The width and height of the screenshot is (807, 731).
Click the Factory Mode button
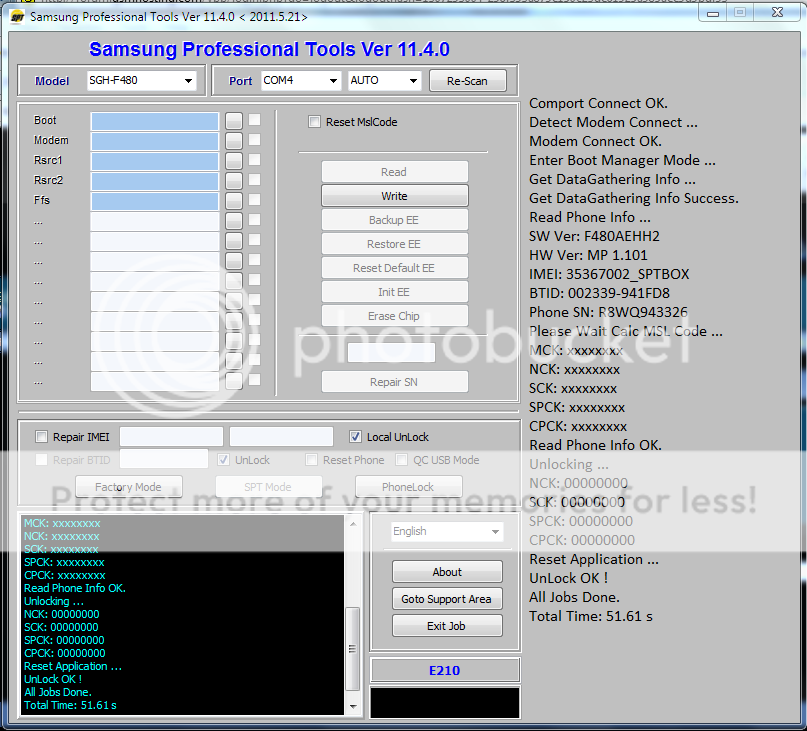pyautogui.click(x=129, y=486)
